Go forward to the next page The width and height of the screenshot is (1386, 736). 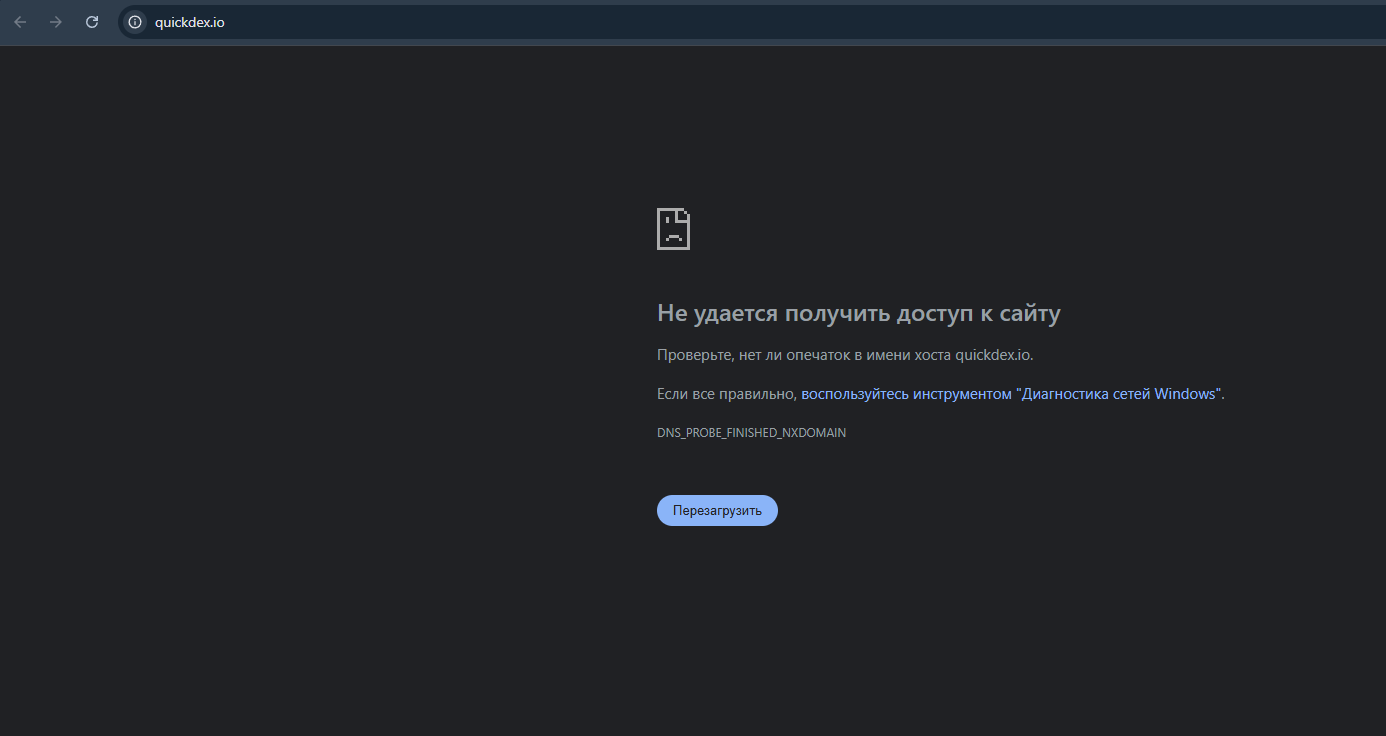point(56,22)
